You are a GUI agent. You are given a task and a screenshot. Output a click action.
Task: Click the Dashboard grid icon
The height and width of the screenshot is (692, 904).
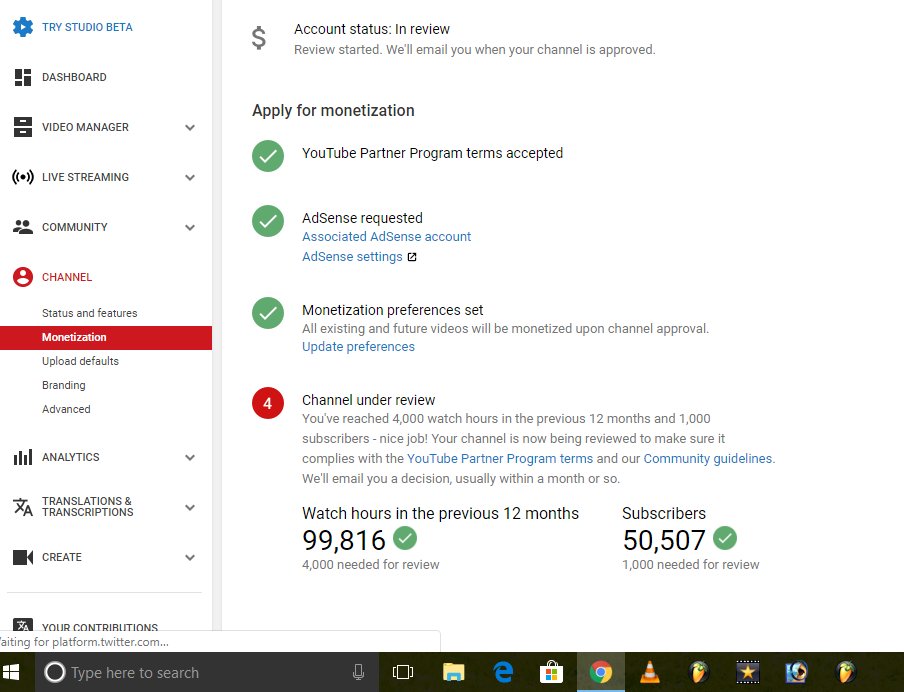pos(23,77)
